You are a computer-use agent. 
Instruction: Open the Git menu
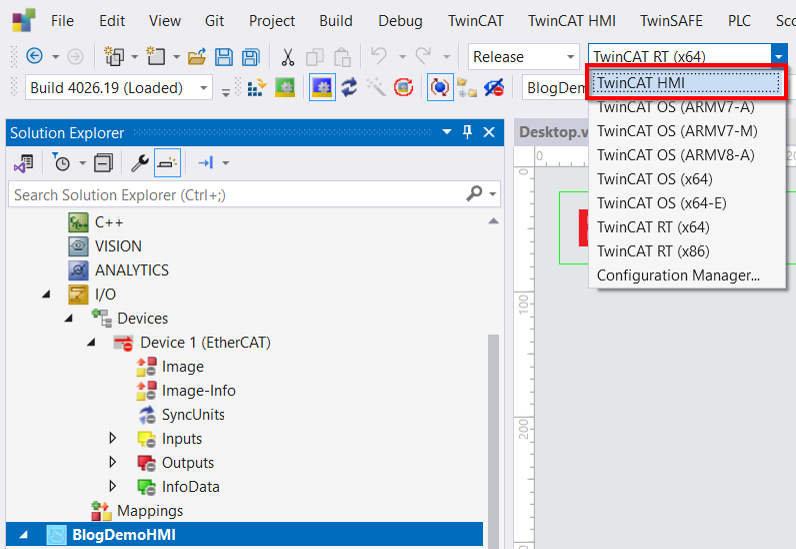214,21
